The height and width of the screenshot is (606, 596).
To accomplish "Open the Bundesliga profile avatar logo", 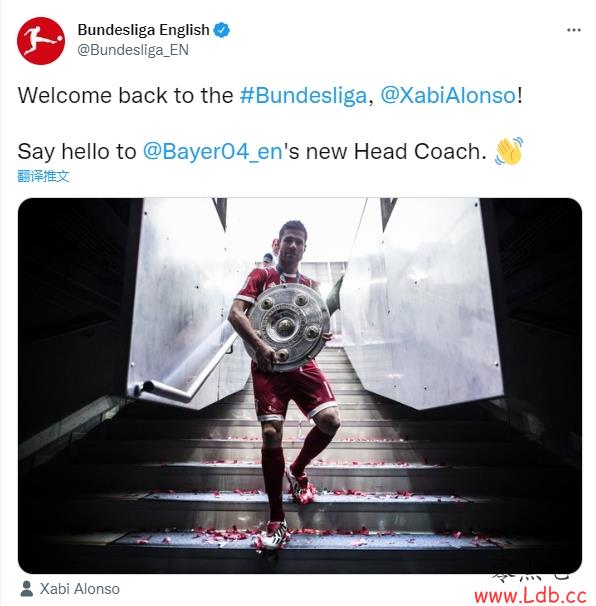I will [x=41, y=40].
